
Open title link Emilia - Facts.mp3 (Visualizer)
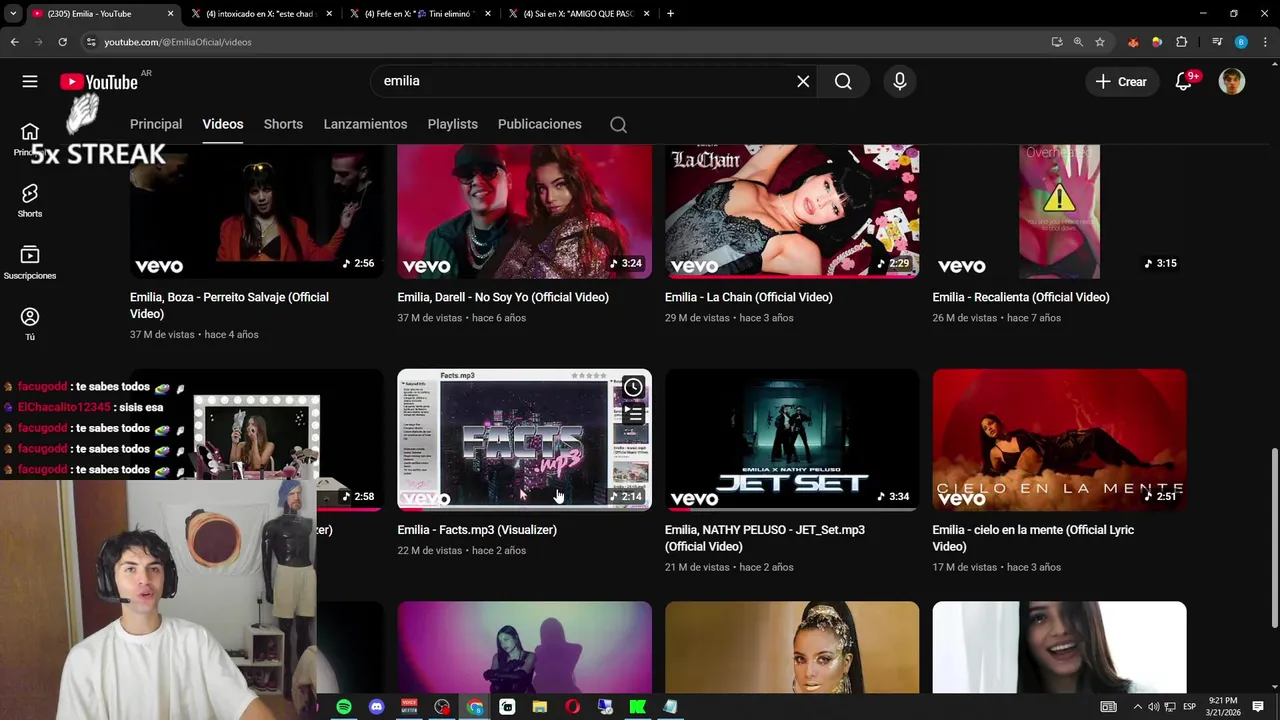pos(477,530)
